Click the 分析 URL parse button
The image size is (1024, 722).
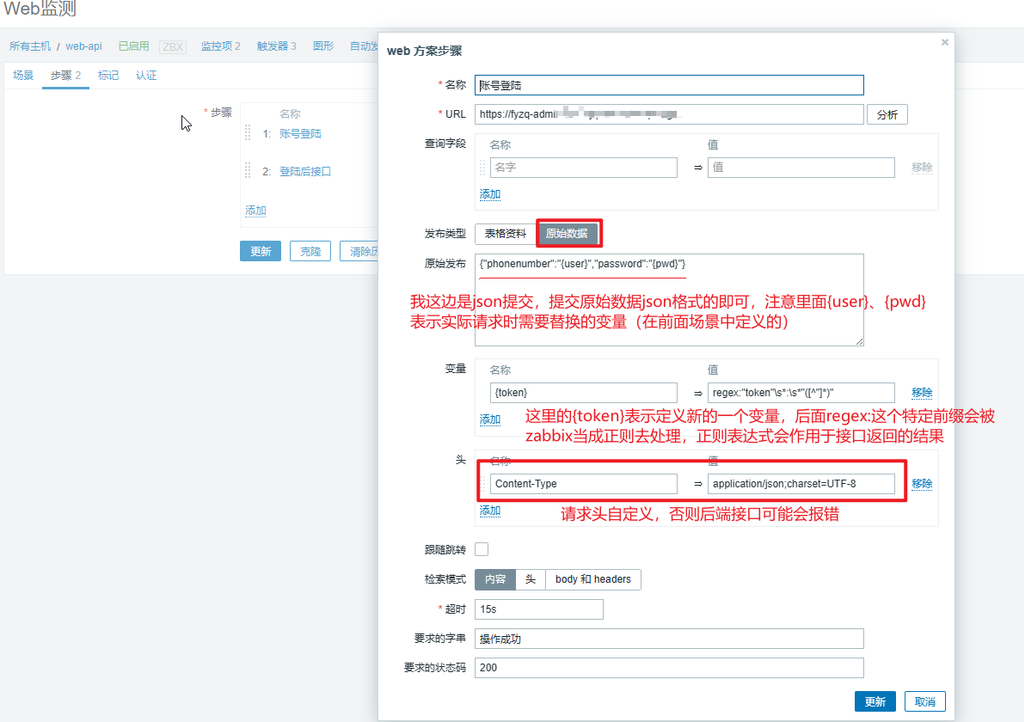coord(887,114)
